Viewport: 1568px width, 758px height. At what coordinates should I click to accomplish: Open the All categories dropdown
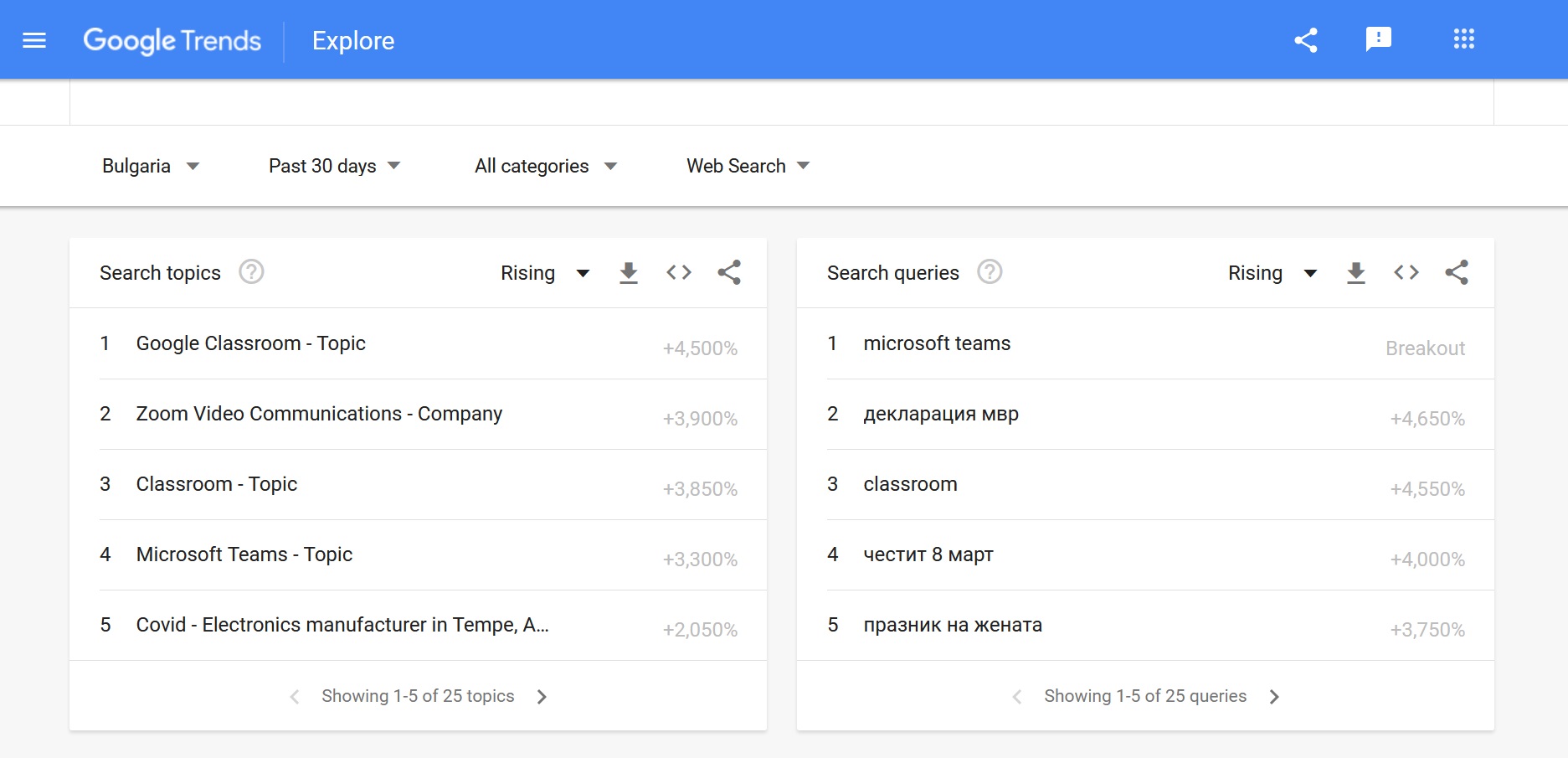click(546, 166)
